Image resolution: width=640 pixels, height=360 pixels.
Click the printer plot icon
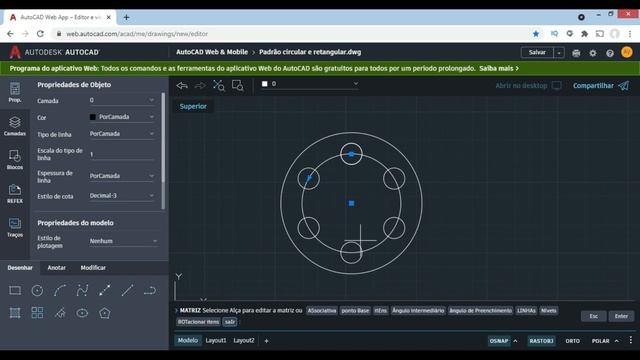[x=576, y=53]
